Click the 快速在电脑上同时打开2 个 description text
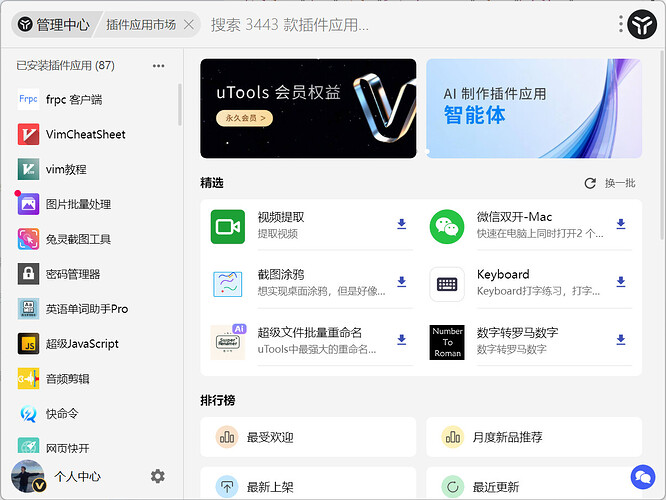Viewport: 666px width, 500px height. [x=539, y=233]
